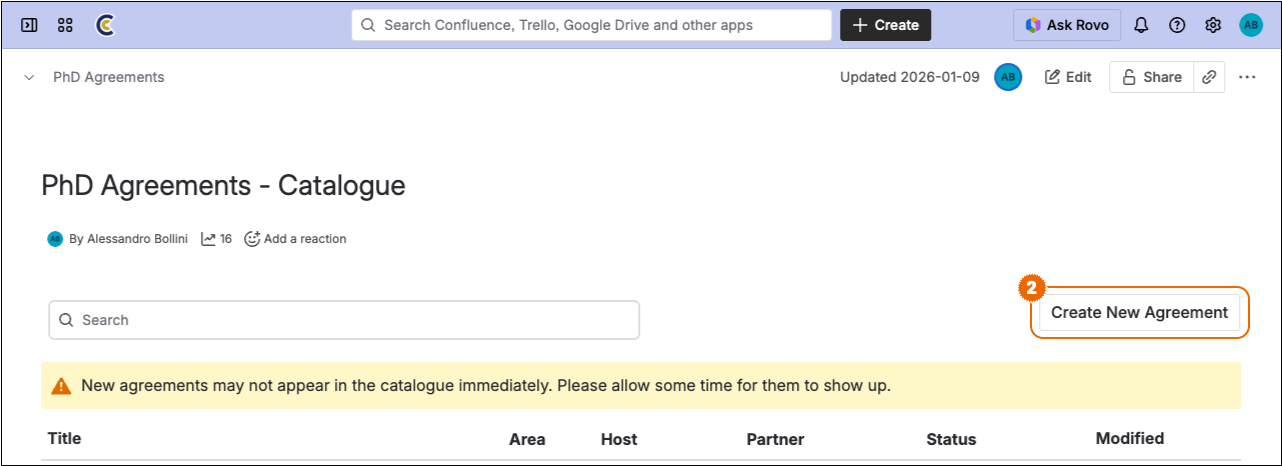1282x466 pixels.
Task: Sort by the Area column header
Action: (527, 439)
